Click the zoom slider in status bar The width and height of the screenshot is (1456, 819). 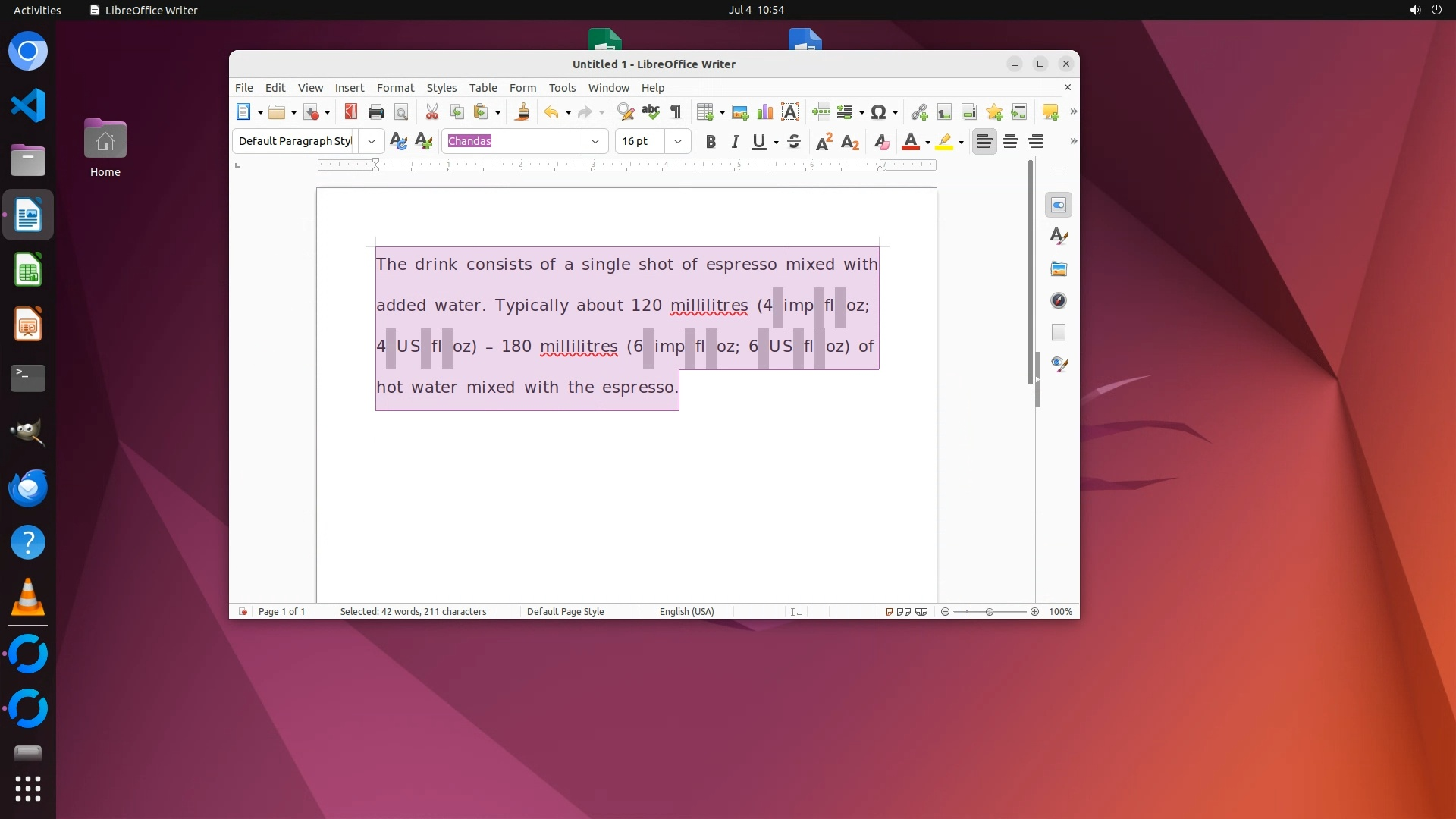tap(990, 611)
